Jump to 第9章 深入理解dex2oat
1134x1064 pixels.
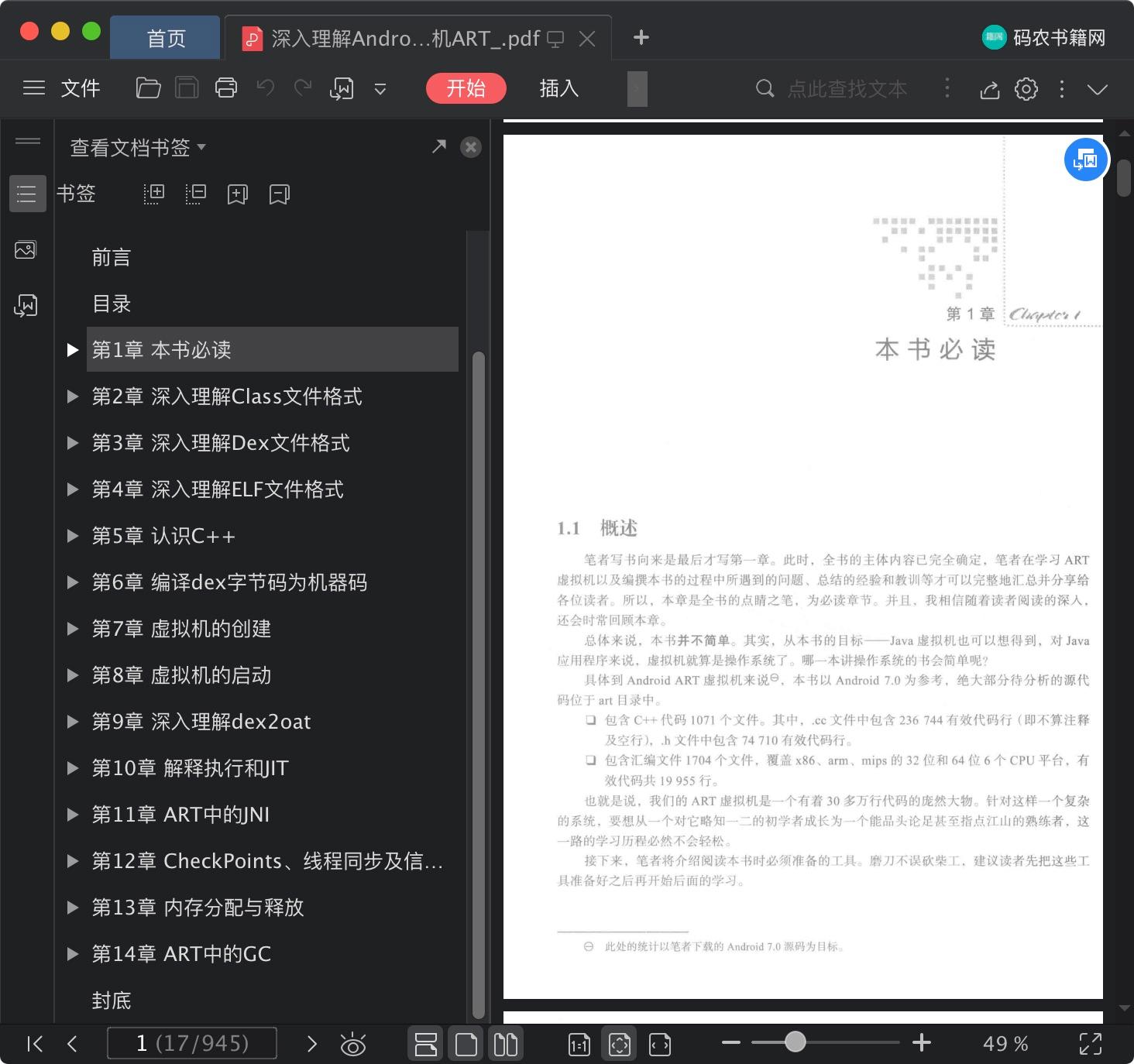coord(201,722)
